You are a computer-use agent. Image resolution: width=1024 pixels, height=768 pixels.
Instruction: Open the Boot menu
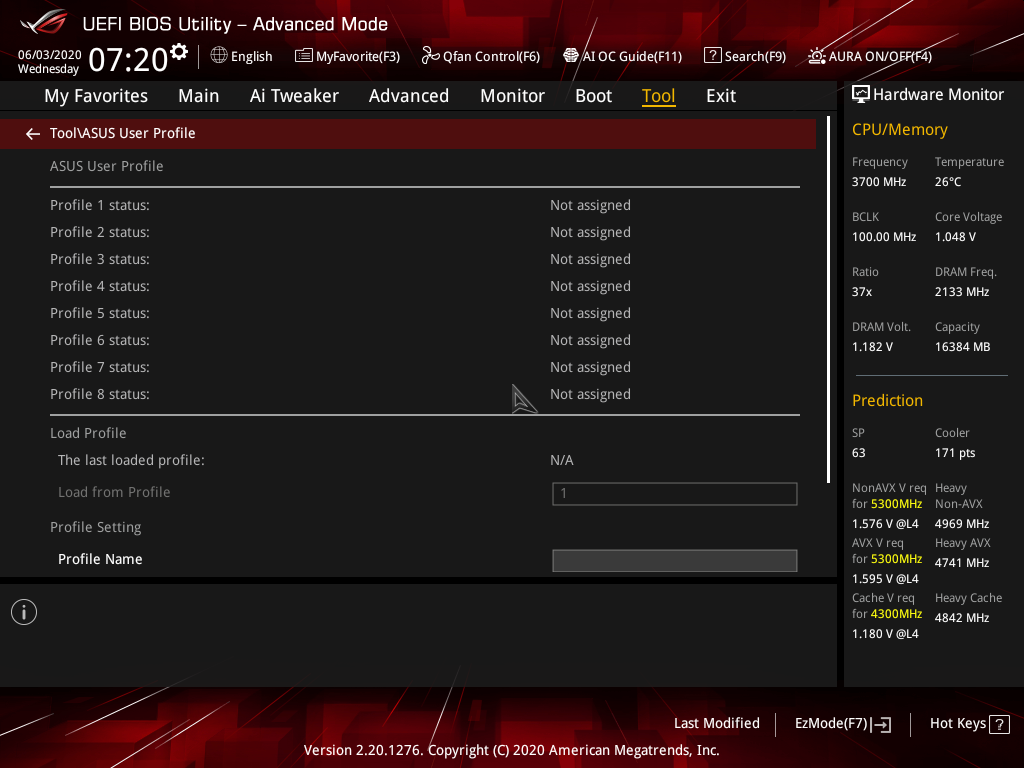593,95
